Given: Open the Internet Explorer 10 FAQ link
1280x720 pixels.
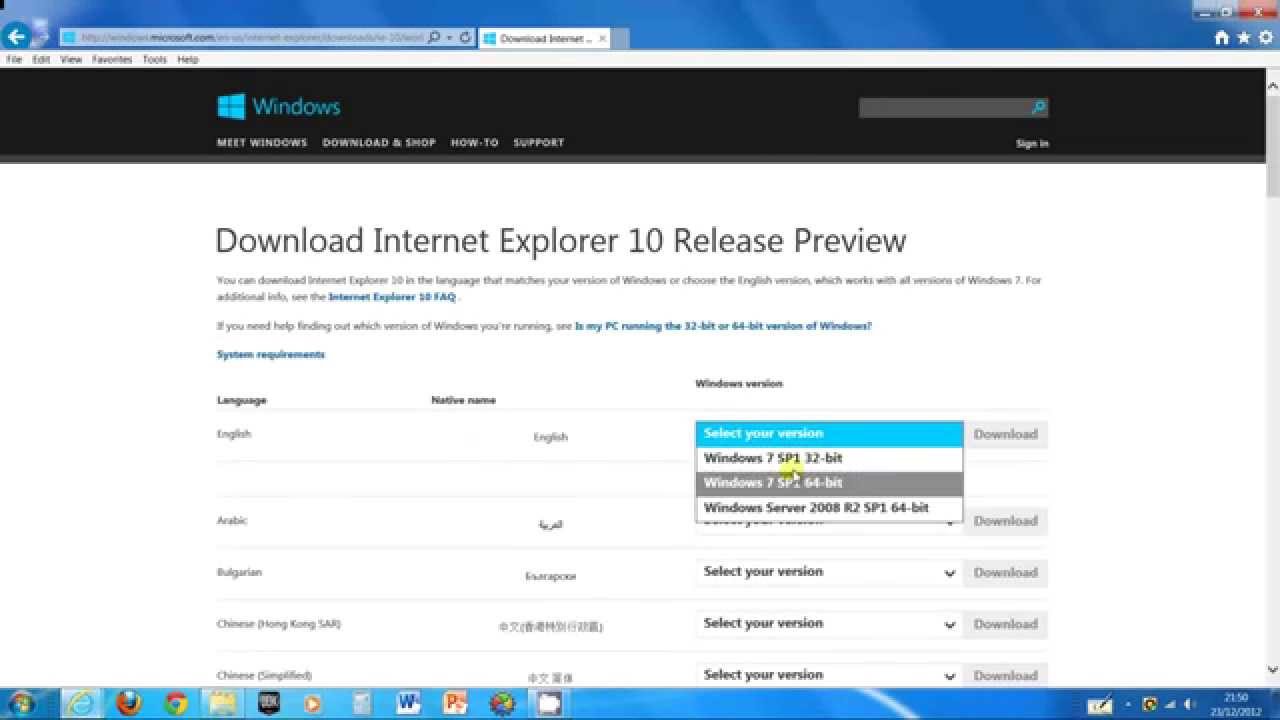Looking at the screenshot, I should coord(393,297).
